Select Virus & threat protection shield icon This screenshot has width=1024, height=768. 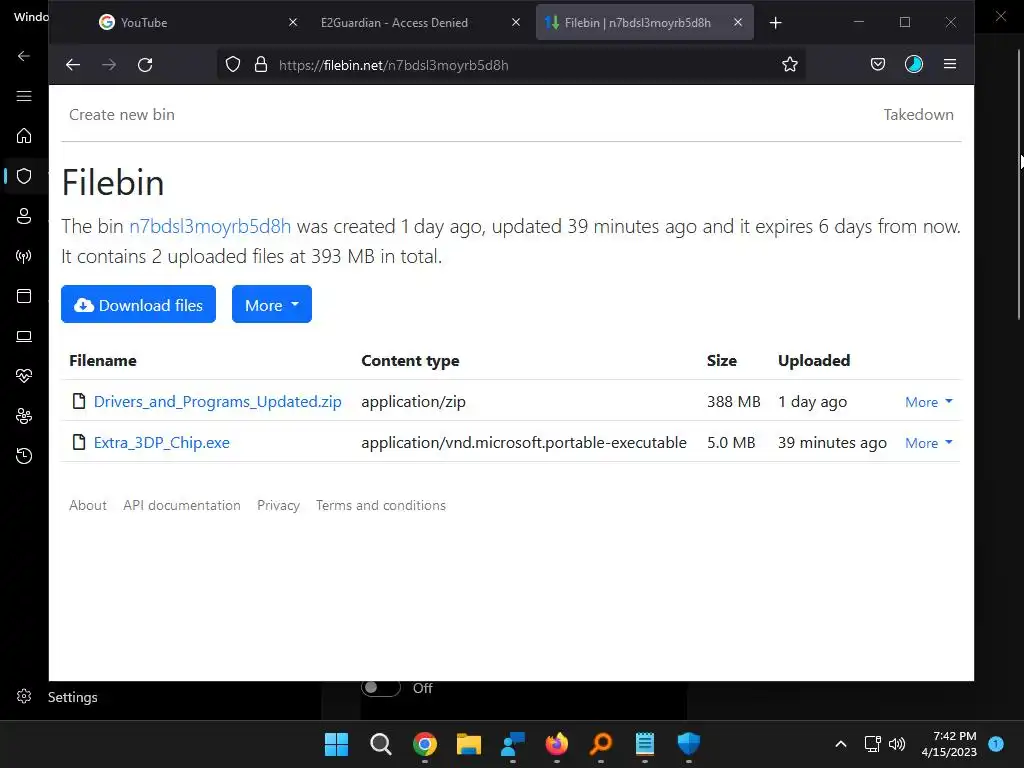pos(24,176)
